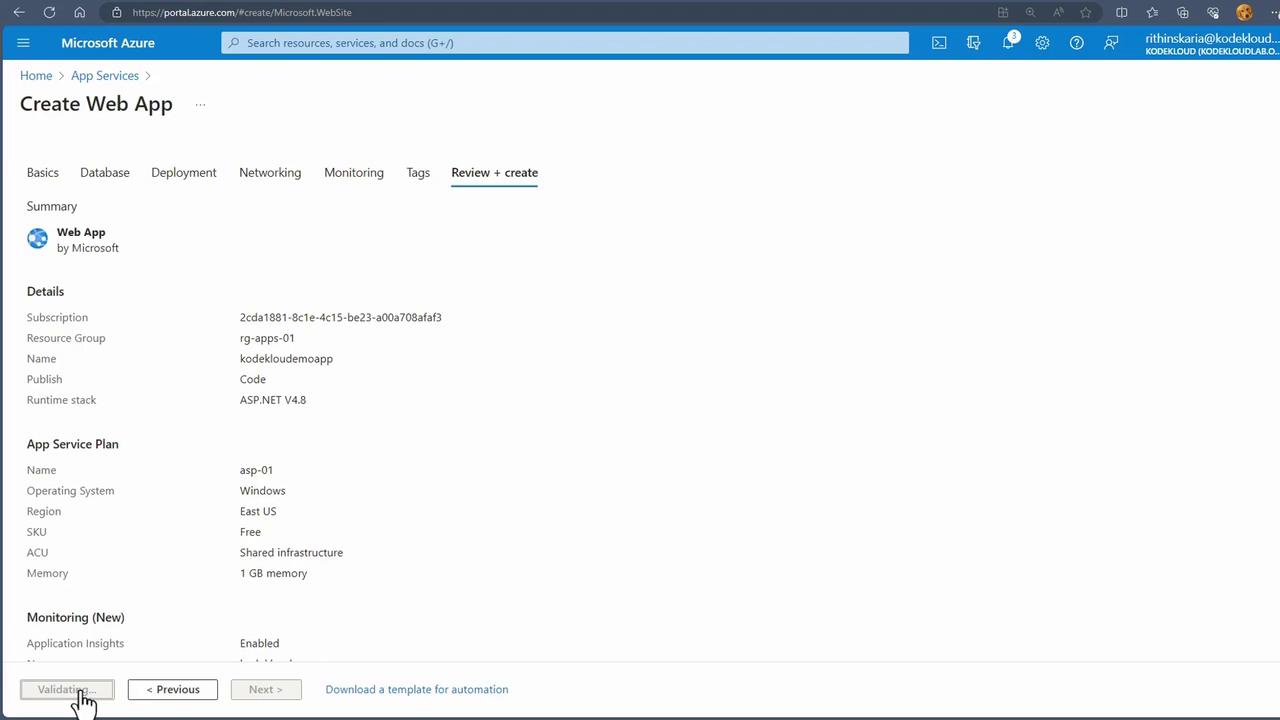Click the Previous button

[173, 689]
